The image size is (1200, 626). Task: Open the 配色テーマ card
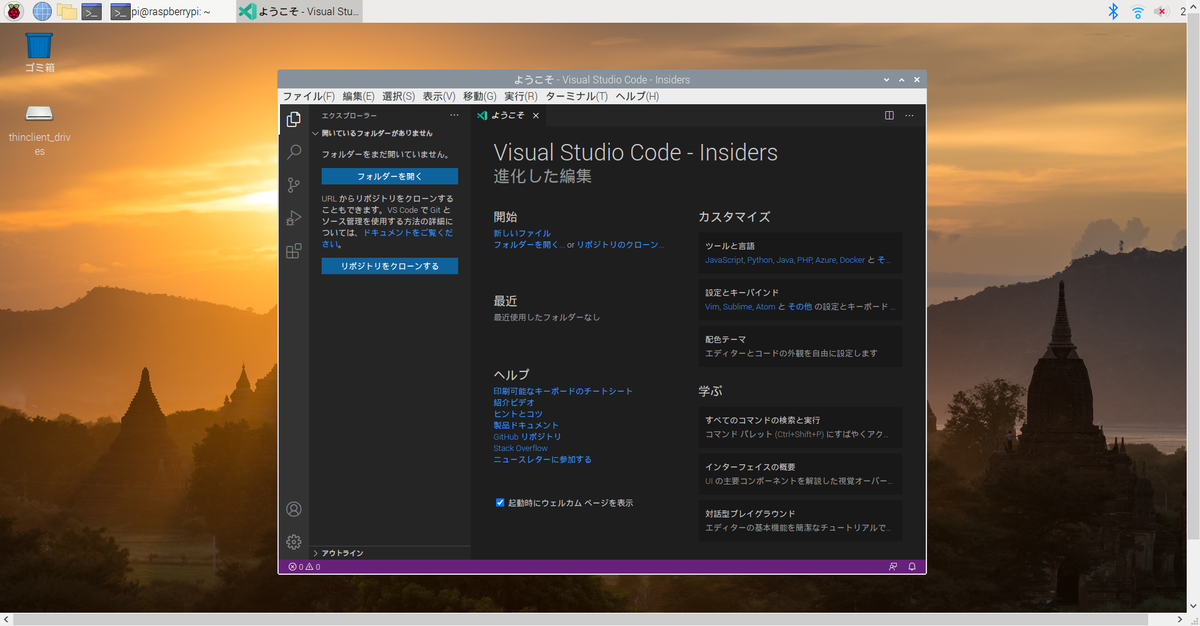800,346
